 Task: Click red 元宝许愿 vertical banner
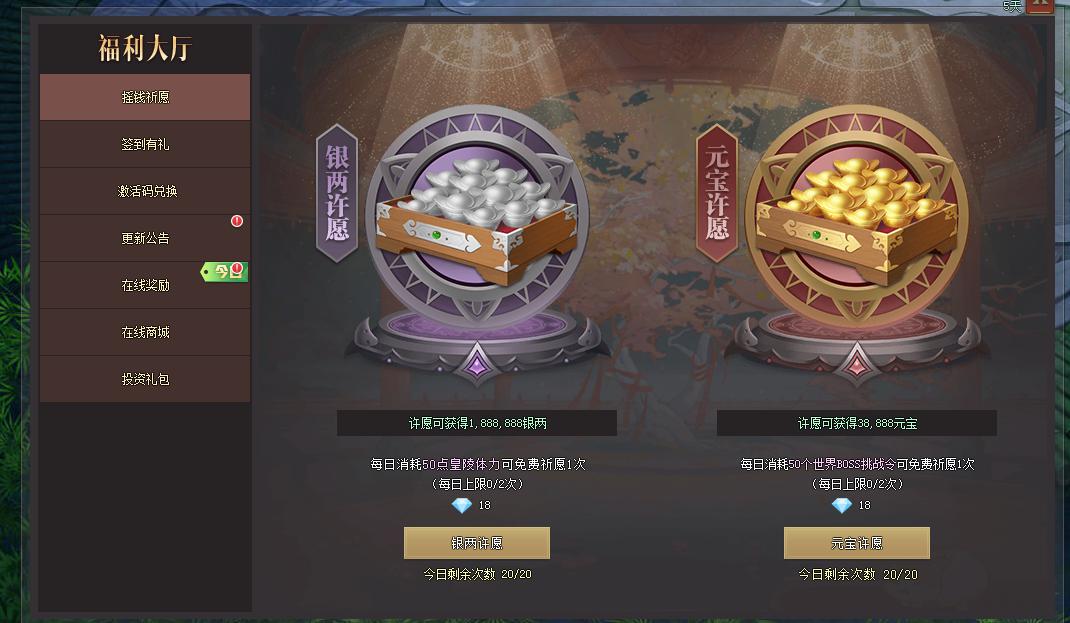coord(717,193)
